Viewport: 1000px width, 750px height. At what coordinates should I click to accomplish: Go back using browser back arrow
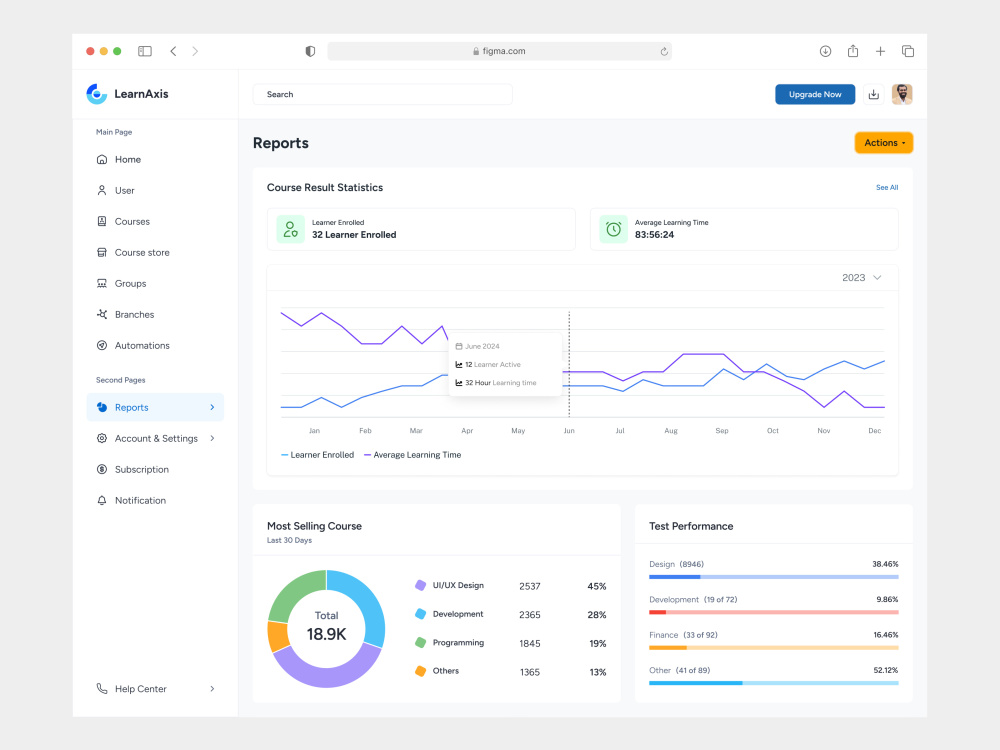[173, 51]
